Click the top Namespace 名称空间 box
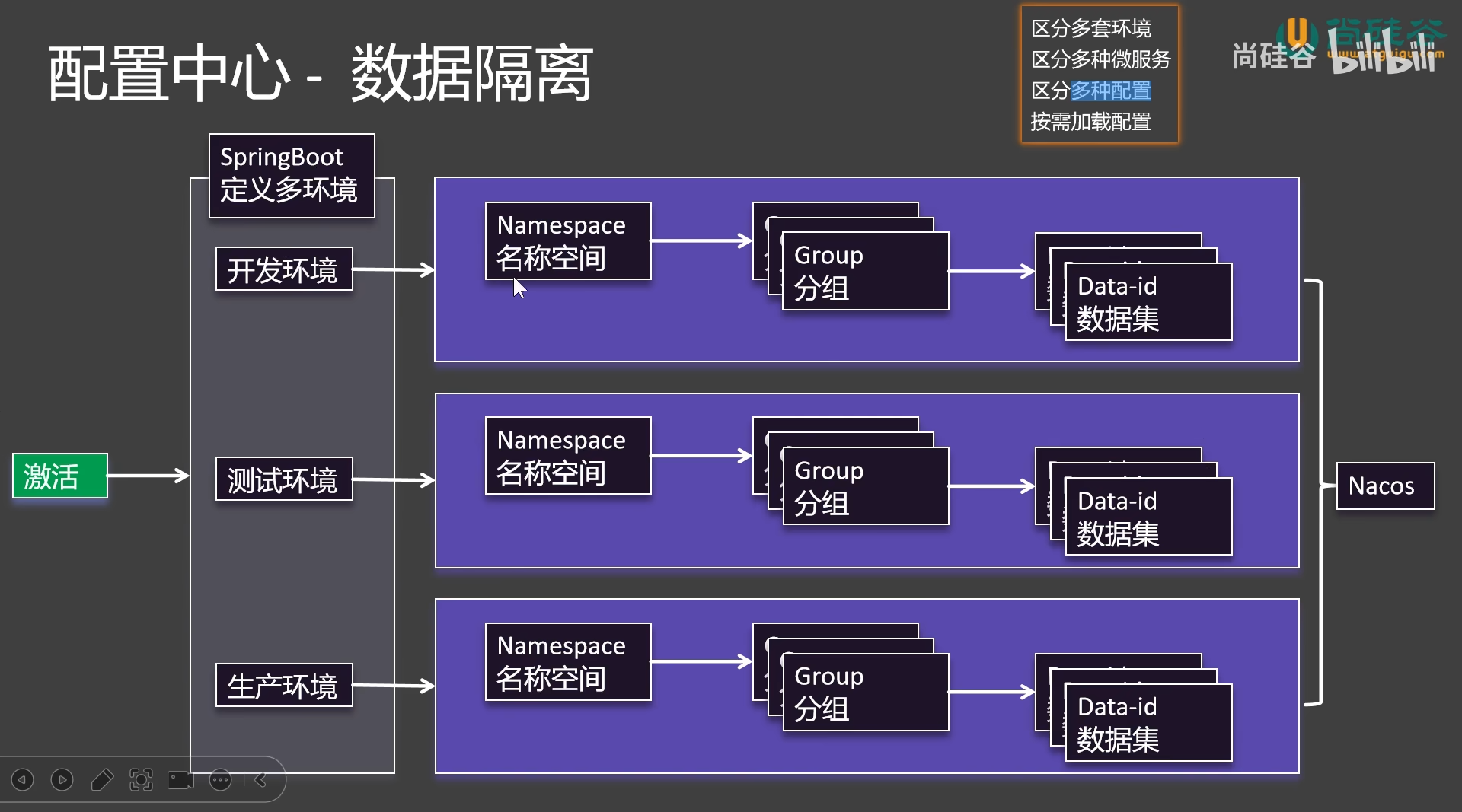 coord(567,241)
